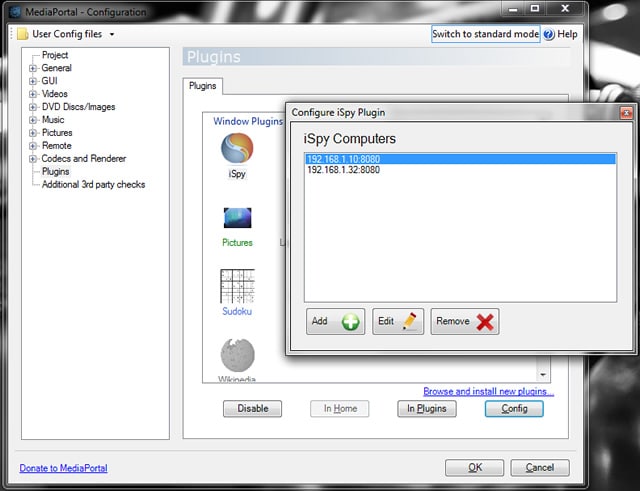Screen dimensions: 640x491
Task: Click the Disable plugin button
Action: 253,409
